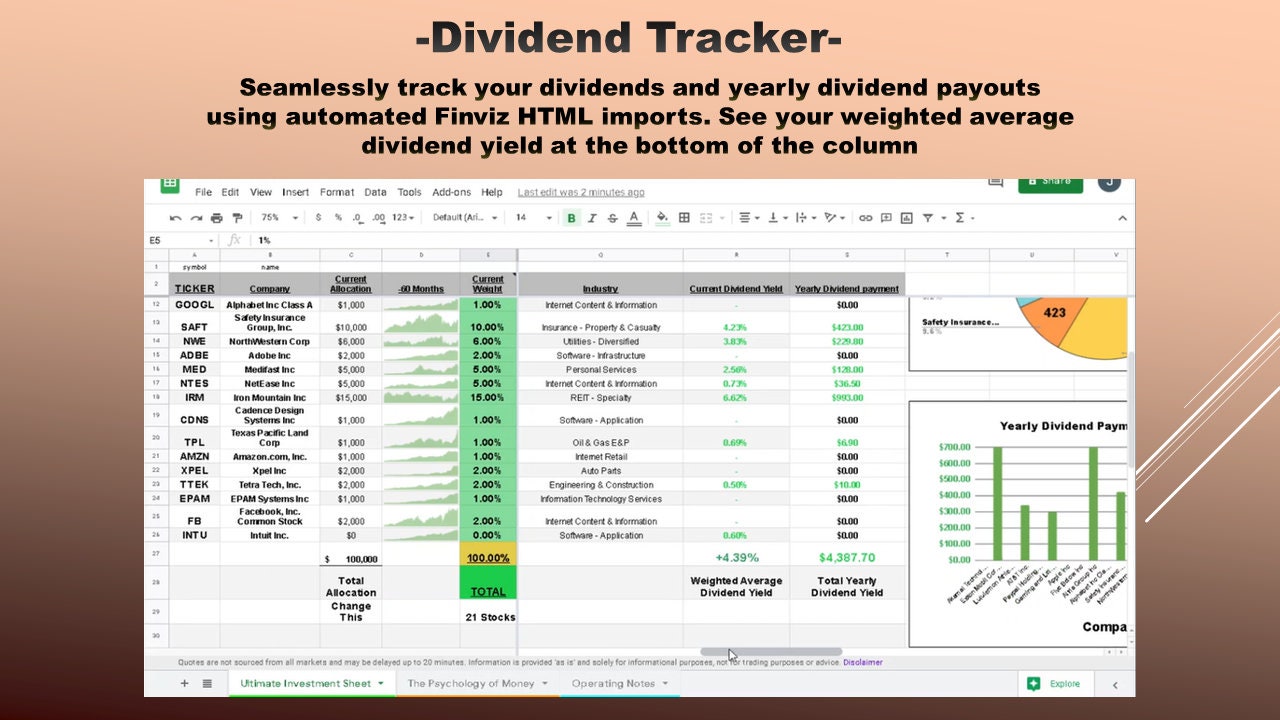Switch to The Psychology of Money tab
Screen dimensions: 1280x720
tap(477, 684)
